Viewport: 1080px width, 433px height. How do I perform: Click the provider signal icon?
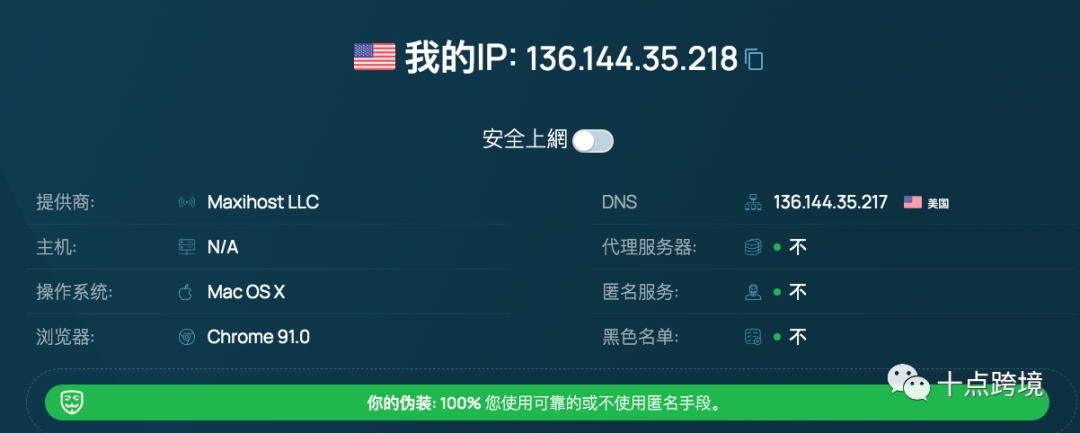coord(186,203)
